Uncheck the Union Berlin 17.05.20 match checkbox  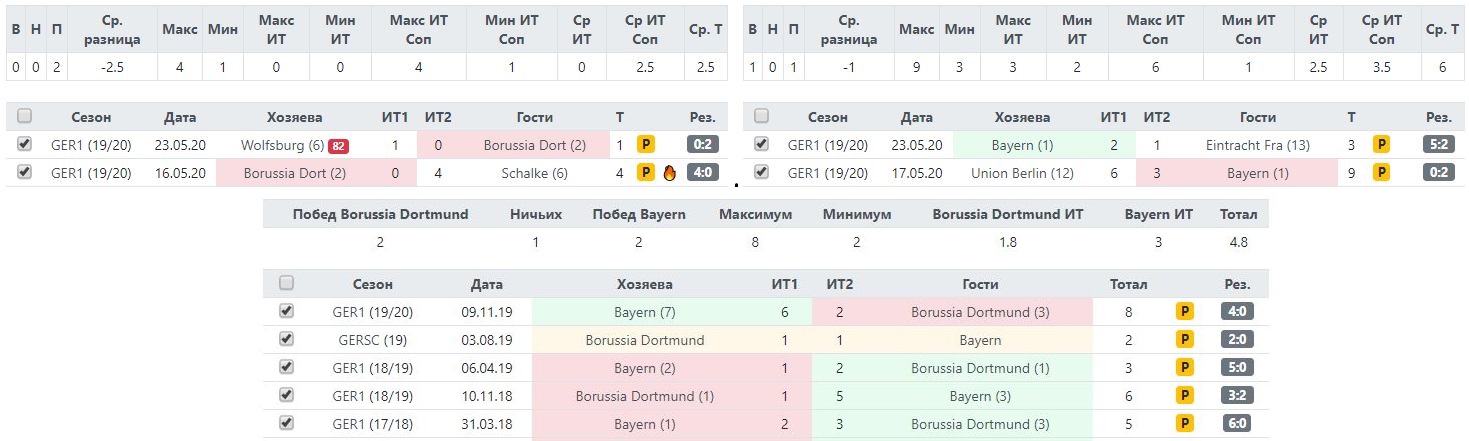[x=762, y=172]
